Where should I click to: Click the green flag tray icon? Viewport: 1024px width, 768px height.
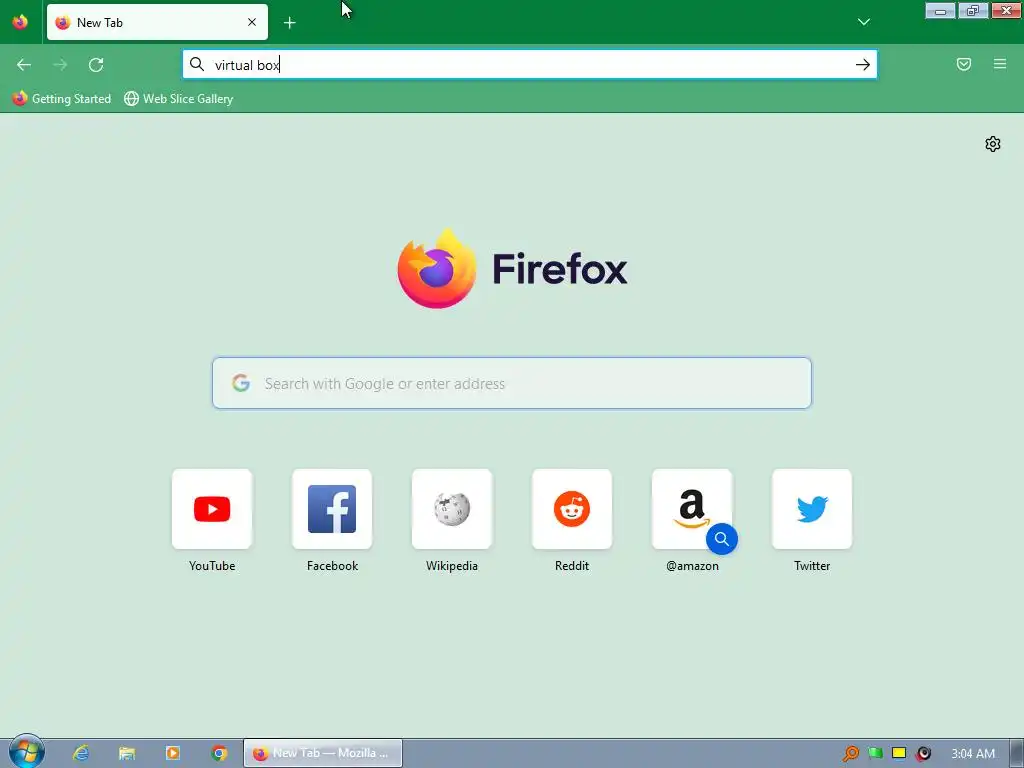pos(875,754)
